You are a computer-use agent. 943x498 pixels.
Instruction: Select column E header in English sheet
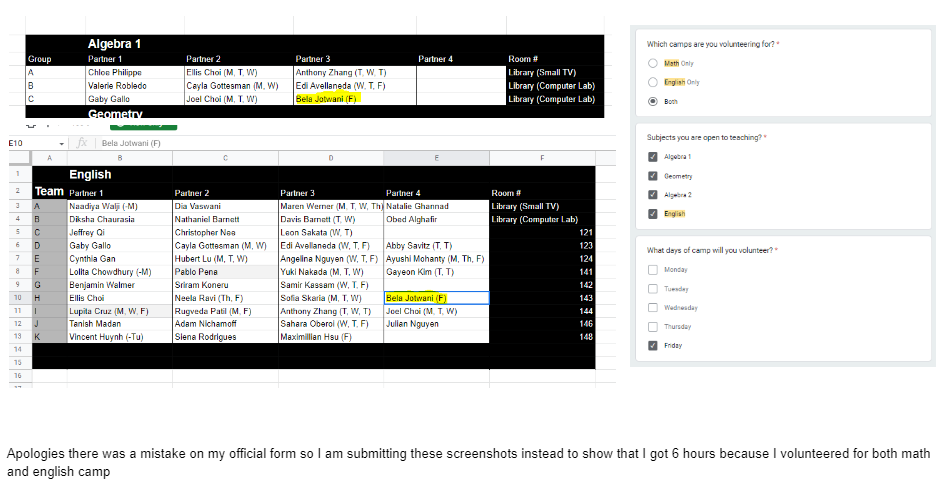[x=437, y=158]
